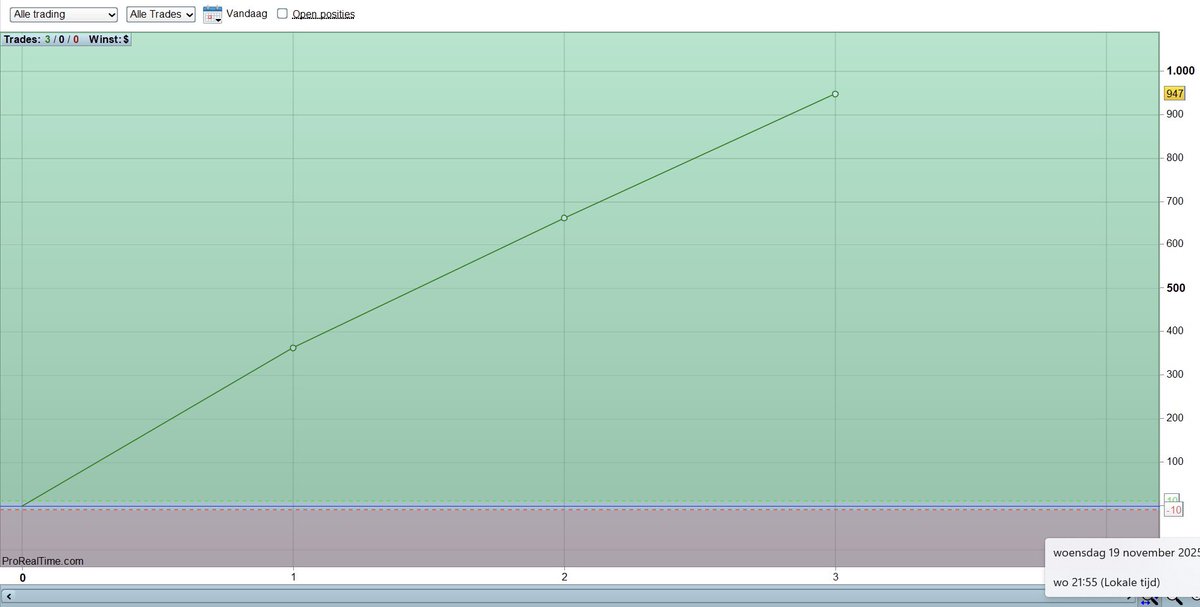Click the magnifier zoom icon at bottom right
Image resolution: width=1200 pixels, height=607 pixels.
pos(1174,598)
